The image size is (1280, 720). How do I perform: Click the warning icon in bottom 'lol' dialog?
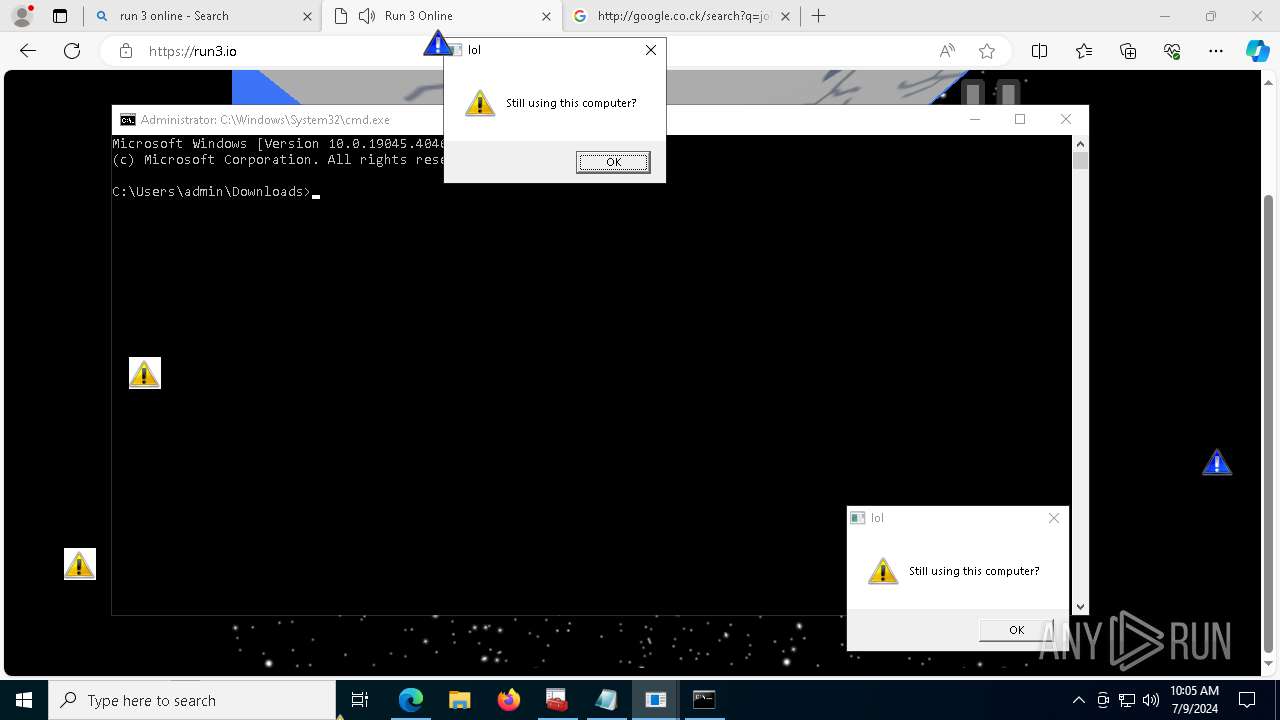coord(883,571)
